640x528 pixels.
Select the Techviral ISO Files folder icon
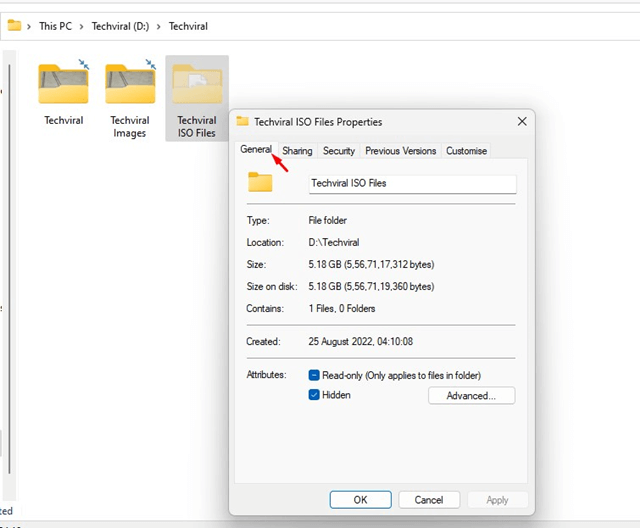coord(197,85)
